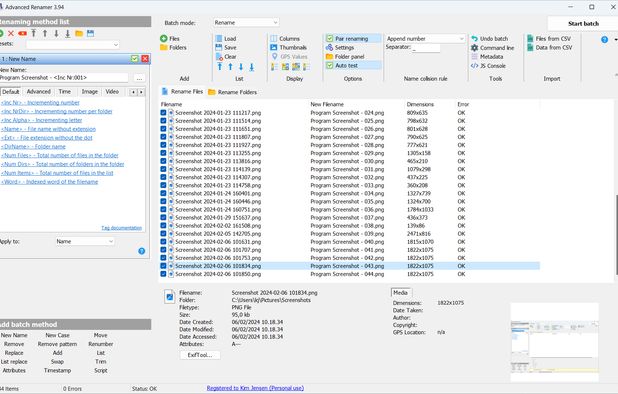Image resolution: width=618 pixels, height=394 pixels.
Task: Open the JS Console
Action: (x=488, y=66)
